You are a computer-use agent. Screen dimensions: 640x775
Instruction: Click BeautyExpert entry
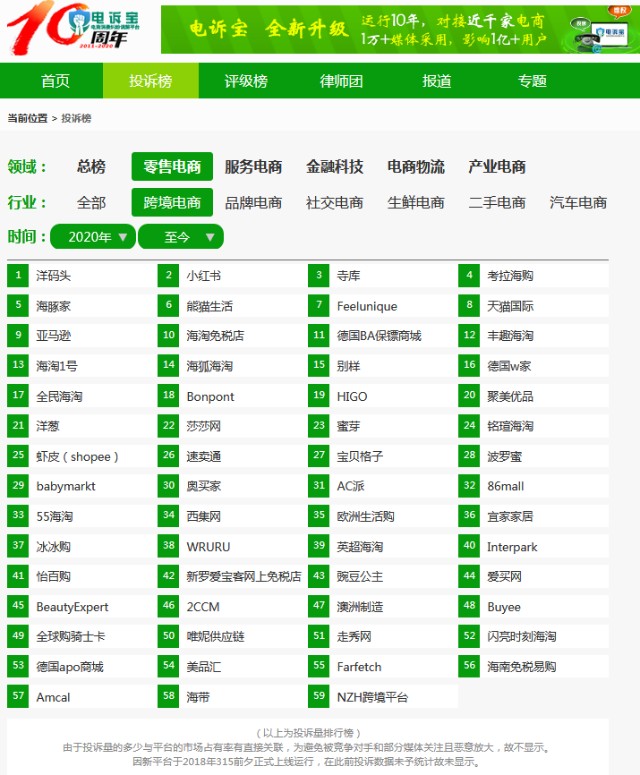point(82,606)
